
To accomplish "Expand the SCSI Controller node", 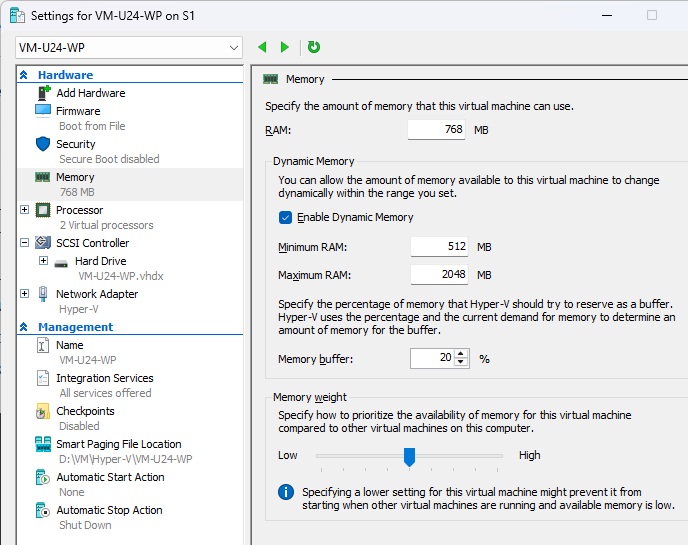I will (x=25, y=243).
